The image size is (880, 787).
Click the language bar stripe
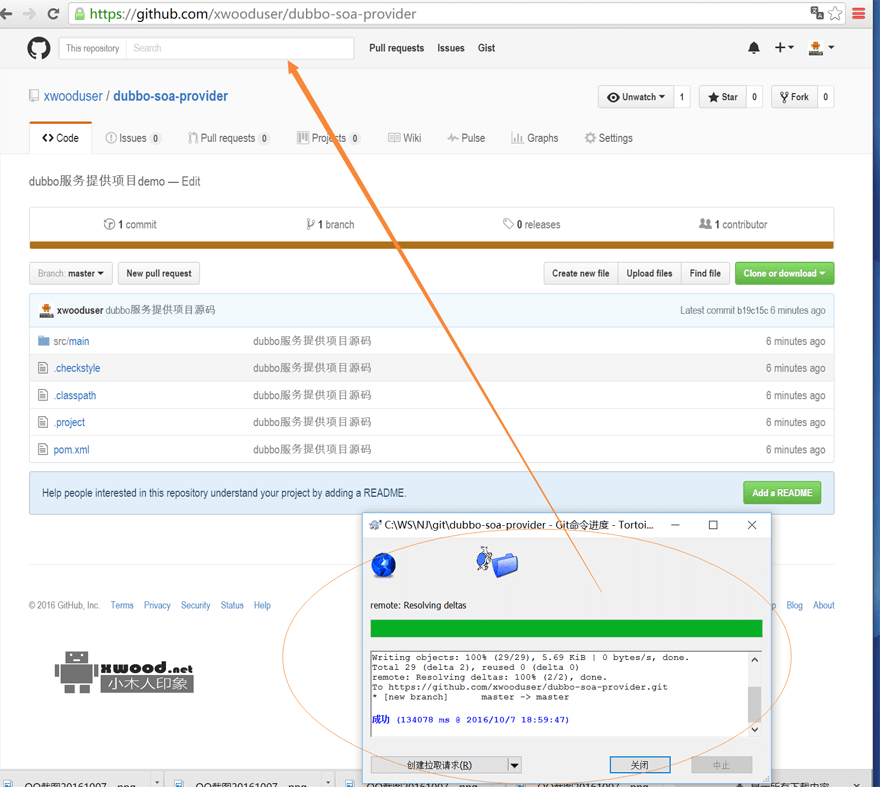coord(432,245)
